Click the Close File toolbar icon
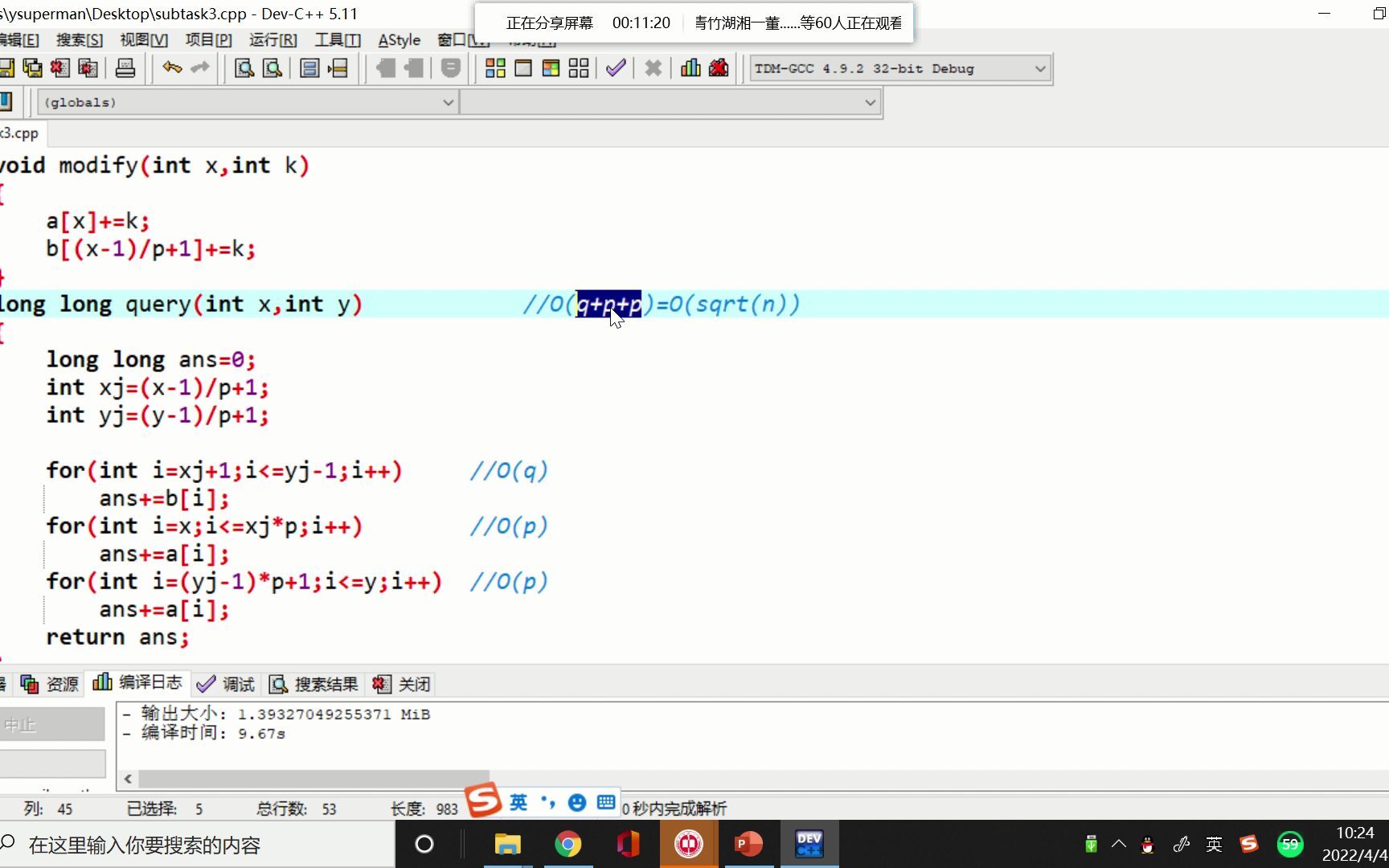 60,68
